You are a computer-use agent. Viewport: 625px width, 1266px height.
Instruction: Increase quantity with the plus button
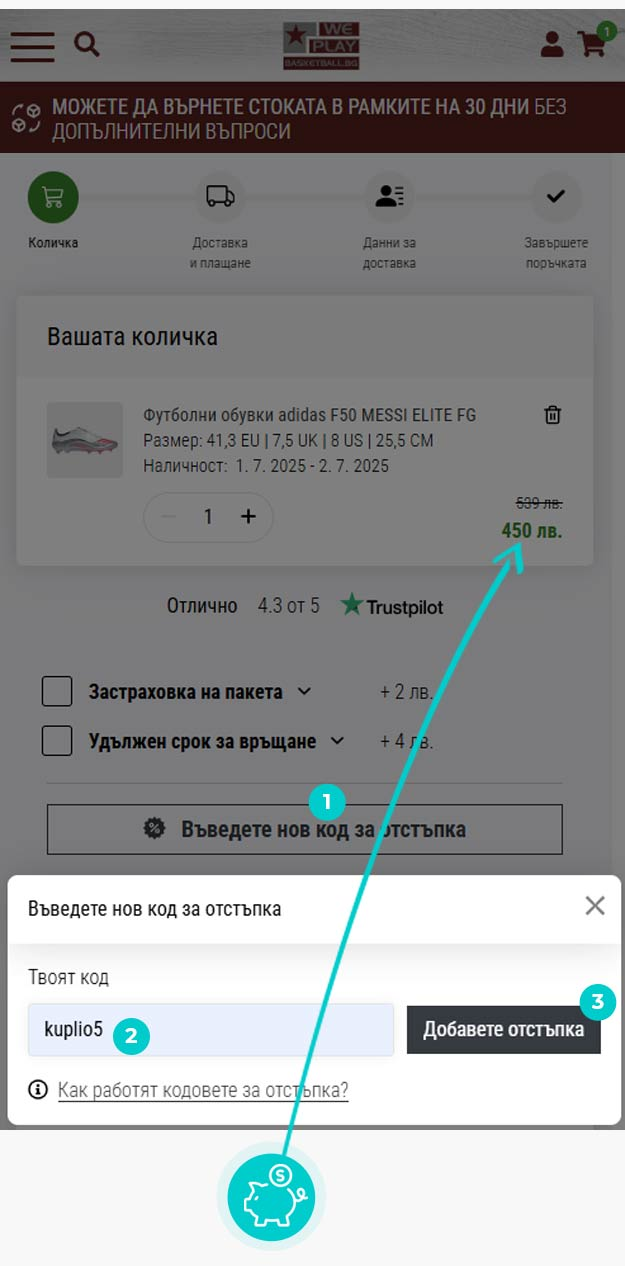pos(249,516)
